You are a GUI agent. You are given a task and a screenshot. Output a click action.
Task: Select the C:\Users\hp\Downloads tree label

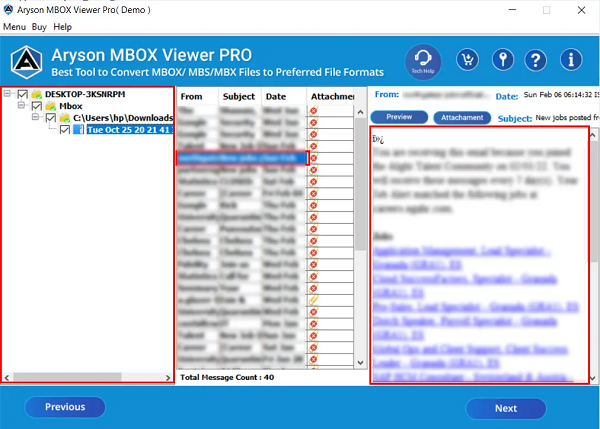tap(123, 118)
